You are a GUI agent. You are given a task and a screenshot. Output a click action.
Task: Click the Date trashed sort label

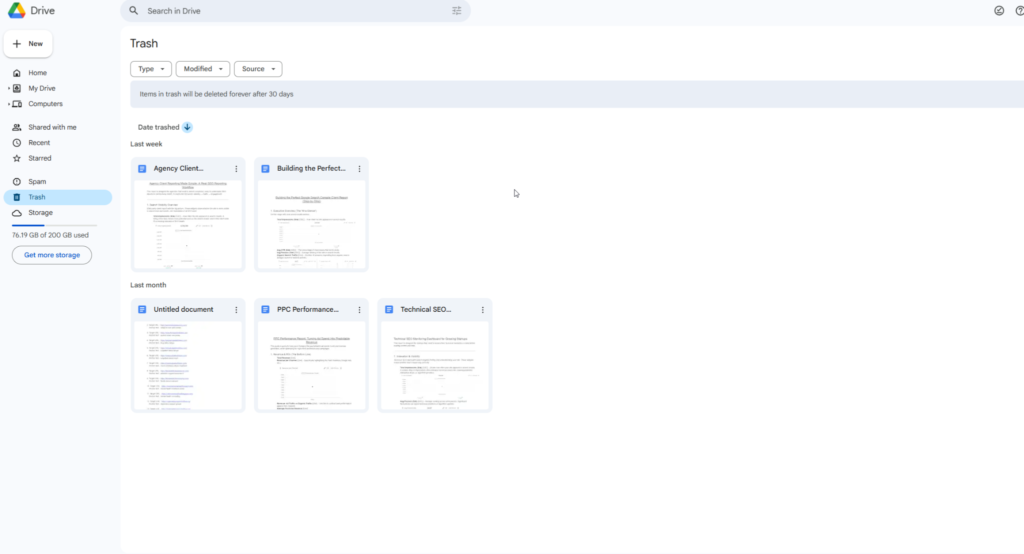click(158, 127)
